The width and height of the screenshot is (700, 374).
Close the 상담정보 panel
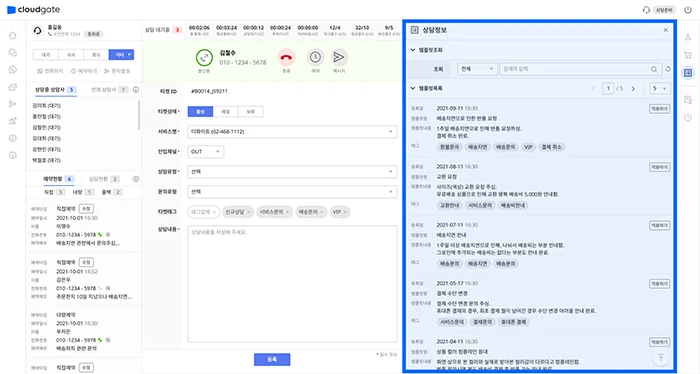coord(666,30)
